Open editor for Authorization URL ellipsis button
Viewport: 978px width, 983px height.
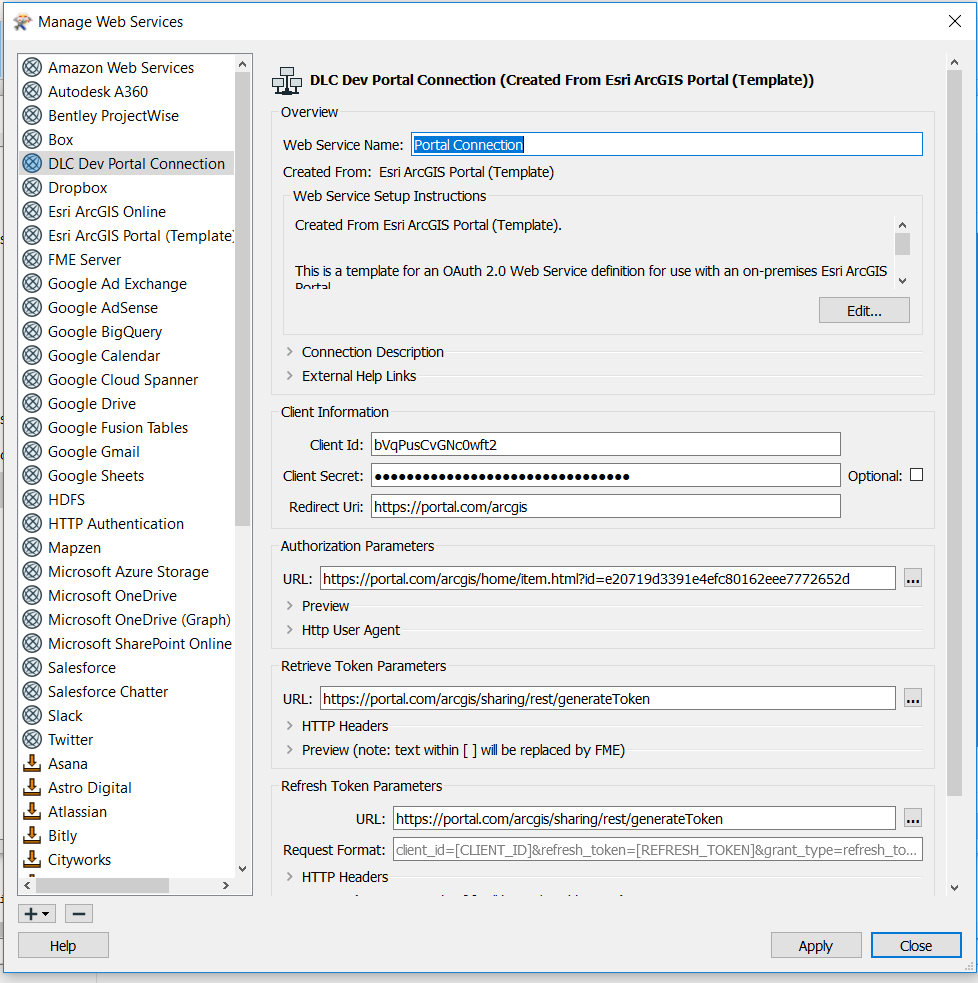[913, 579]
